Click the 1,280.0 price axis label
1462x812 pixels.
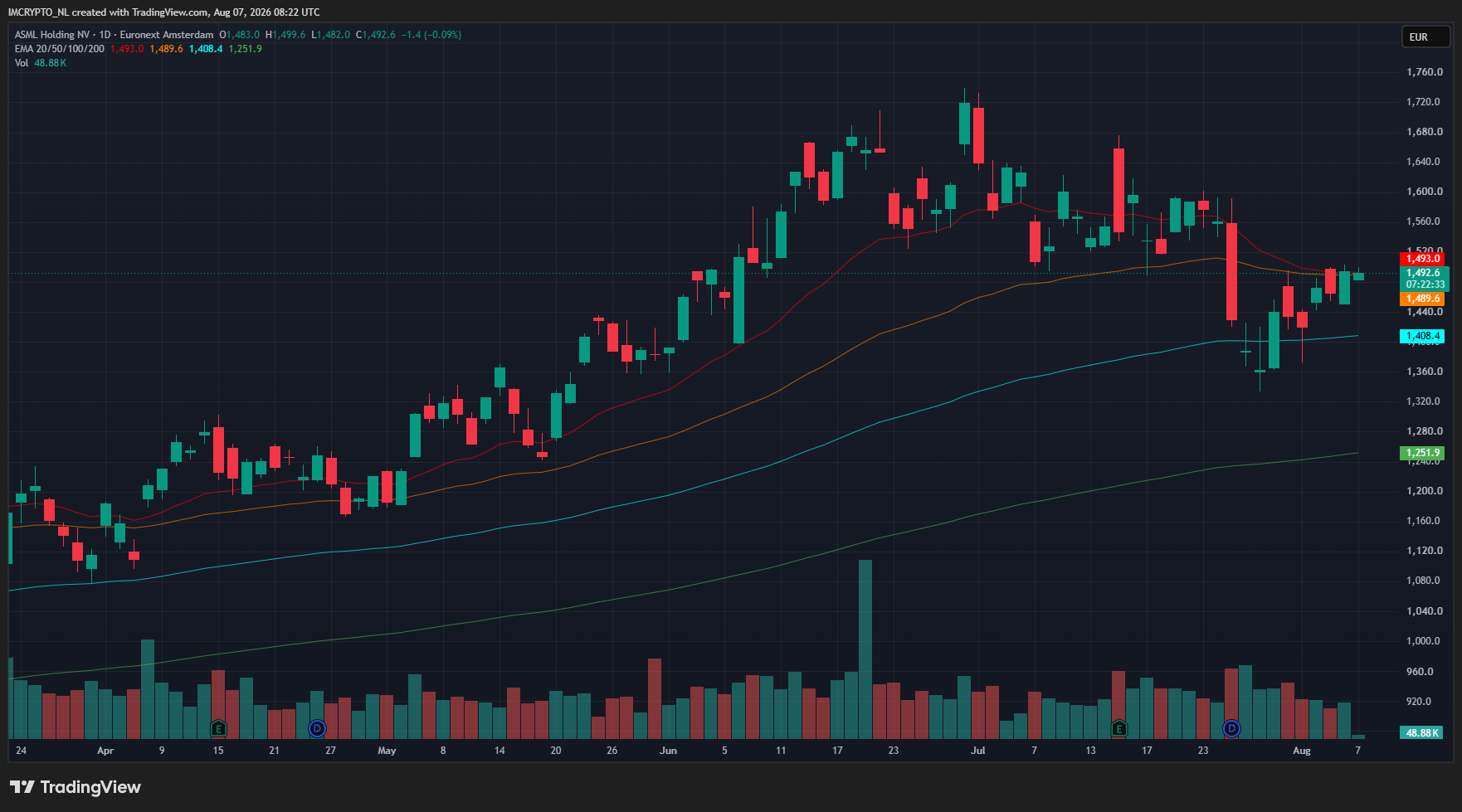point(1425,431)
